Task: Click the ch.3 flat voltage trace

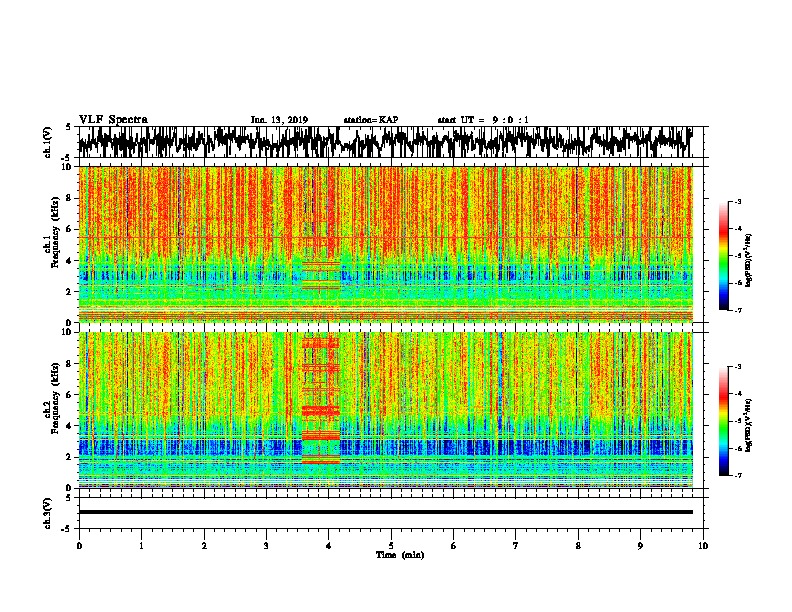Action: tap(385, 512)
